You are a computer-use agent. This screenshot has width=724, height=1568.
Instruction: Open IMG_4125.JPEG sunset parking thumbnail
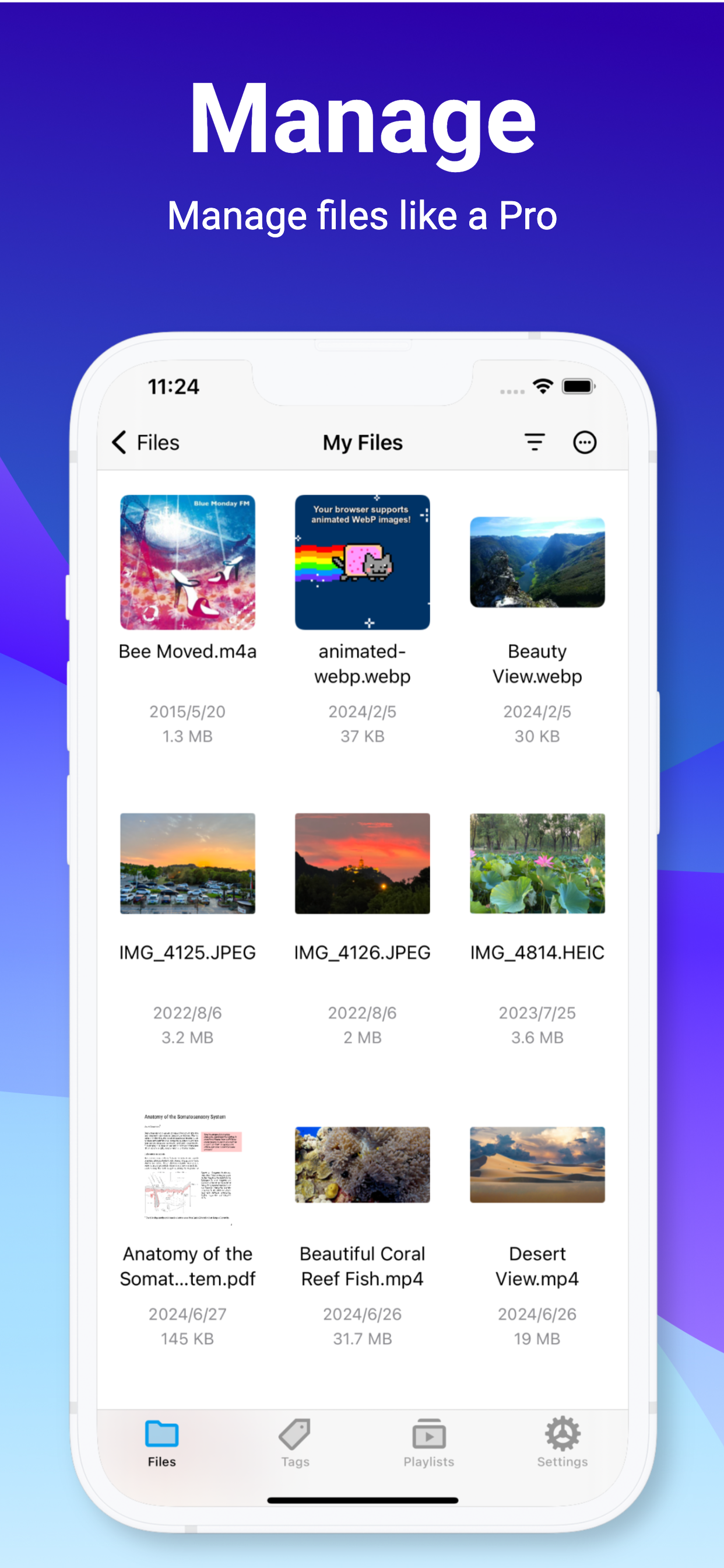coord(187,863)
